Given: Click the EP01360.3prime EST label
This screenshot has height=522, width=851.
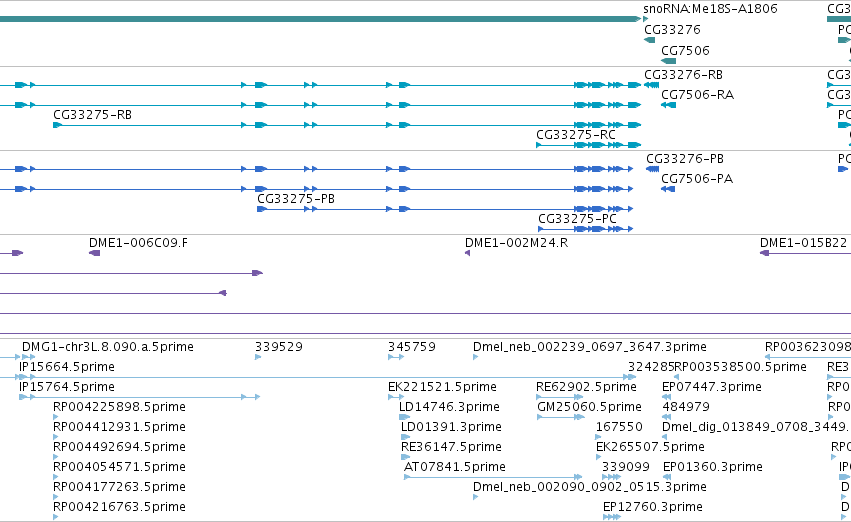Looking at the screenshot, I should [713, 468].
